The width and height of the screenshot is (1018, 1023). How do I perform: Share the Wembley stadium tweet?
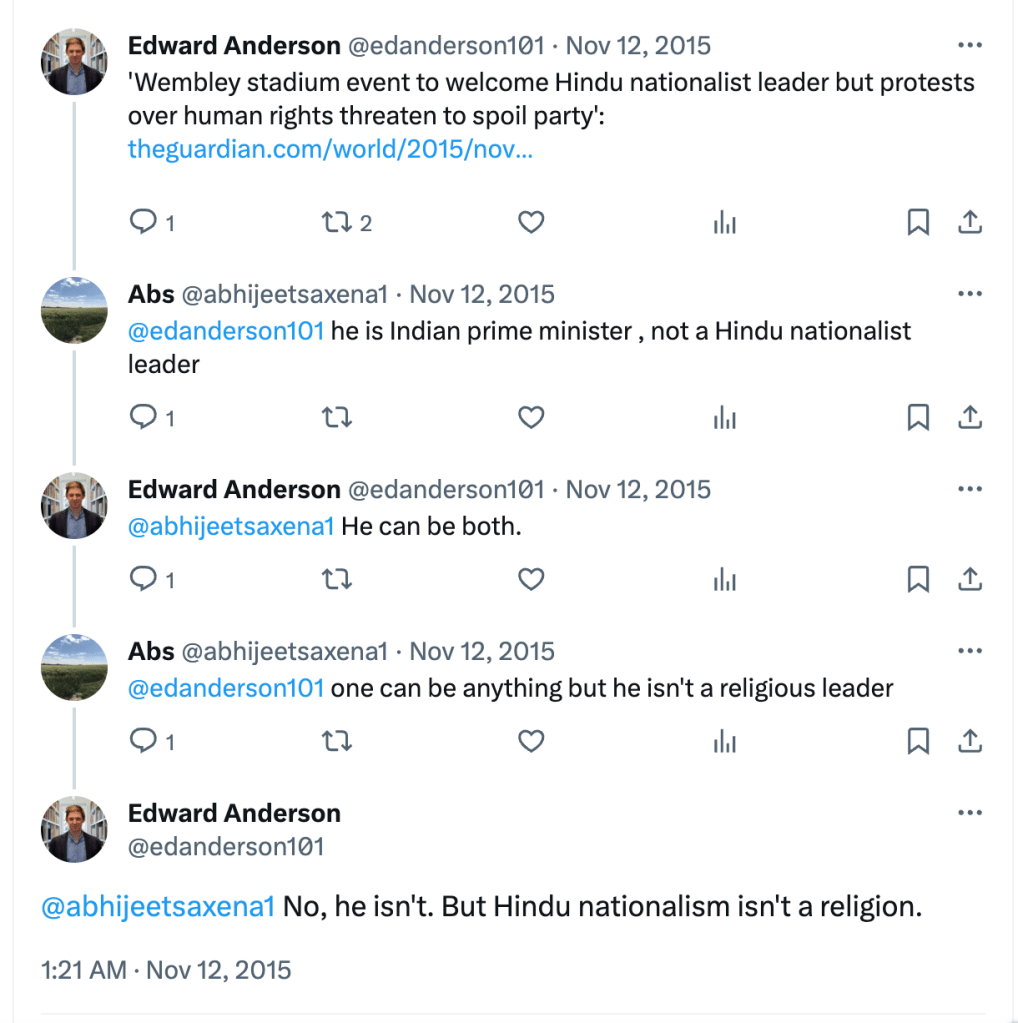click(969, 222)
